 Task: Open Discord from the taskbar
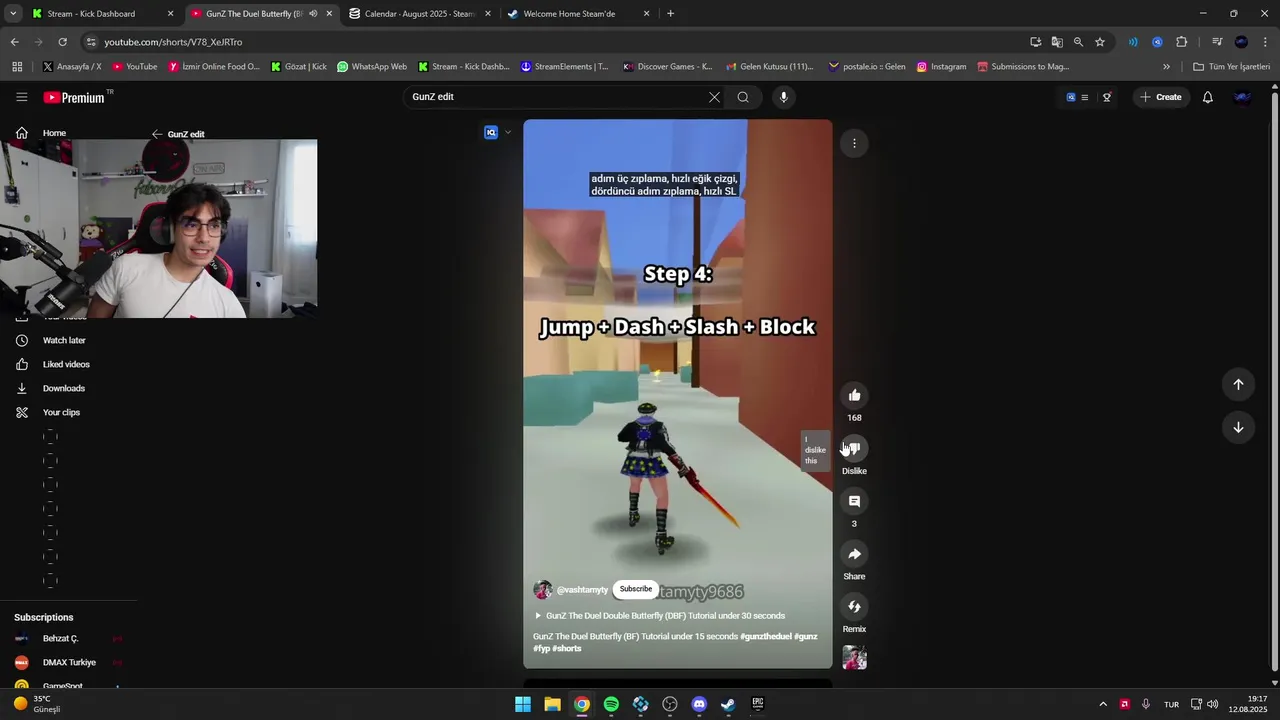coord(699,704)
